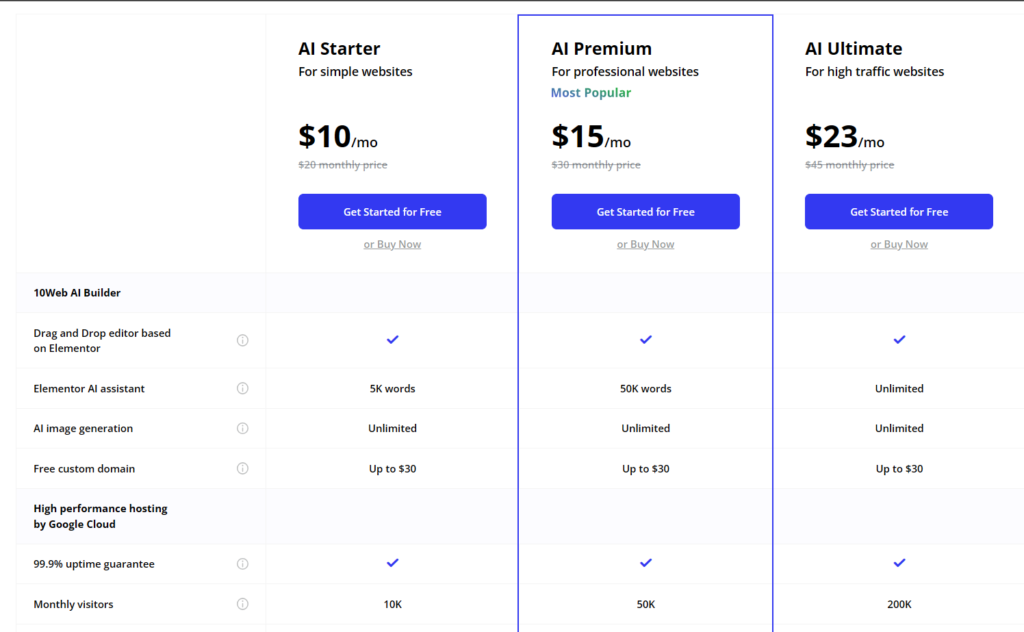Open info icon beside Elementor AI assistant
This screenshot has height=632, width=1024.
tap(242, 388)
